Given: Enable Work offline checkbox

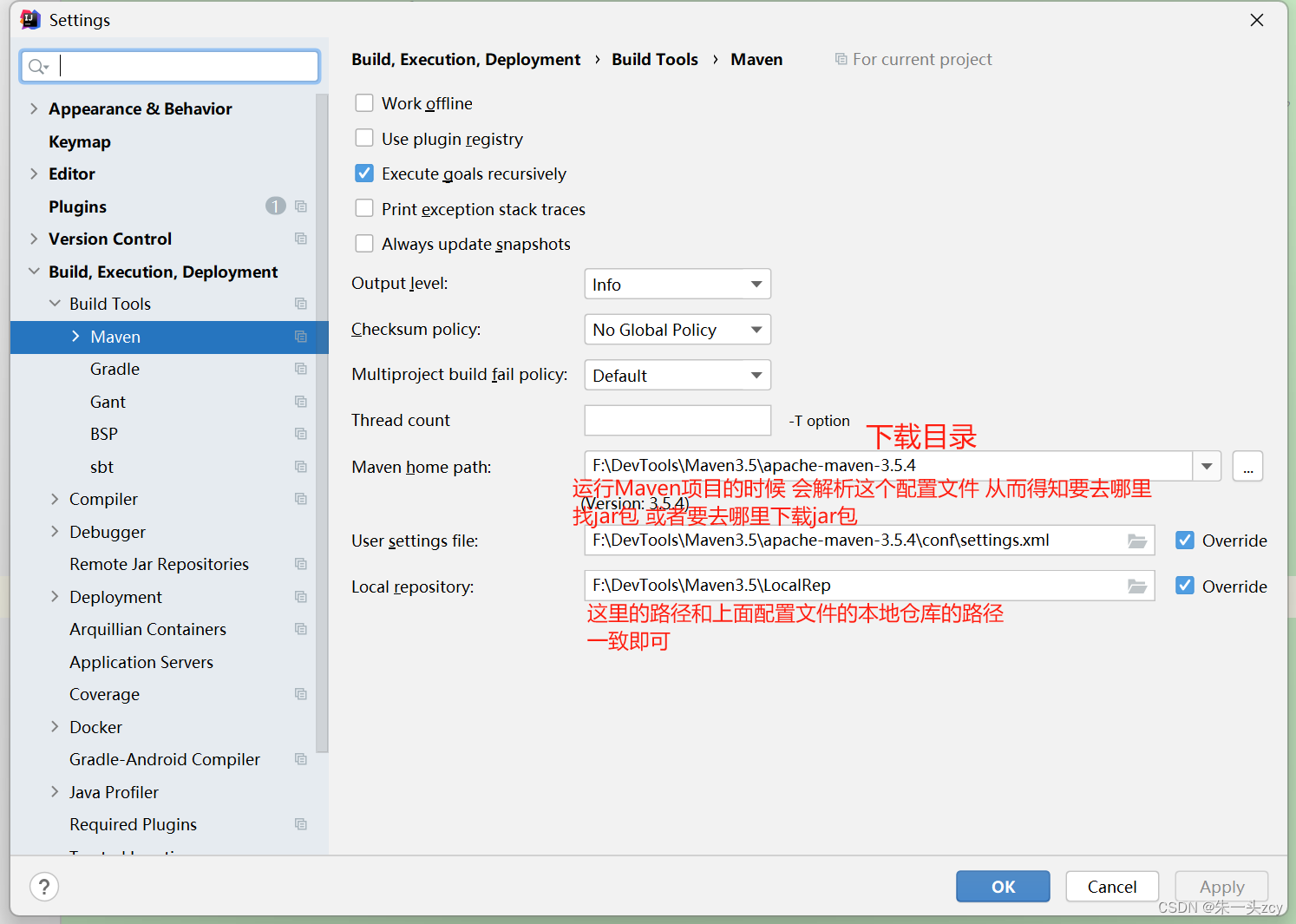Looking at the screenshot, I should (x=364, y=103).
